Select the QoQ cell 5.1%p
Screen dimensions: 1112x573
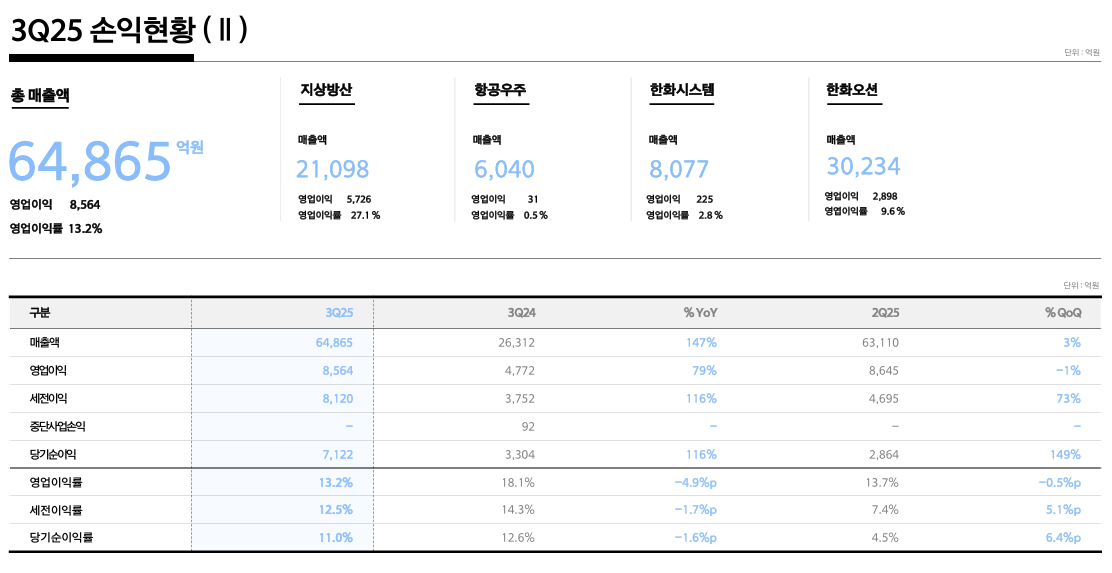pos(1063,510)
